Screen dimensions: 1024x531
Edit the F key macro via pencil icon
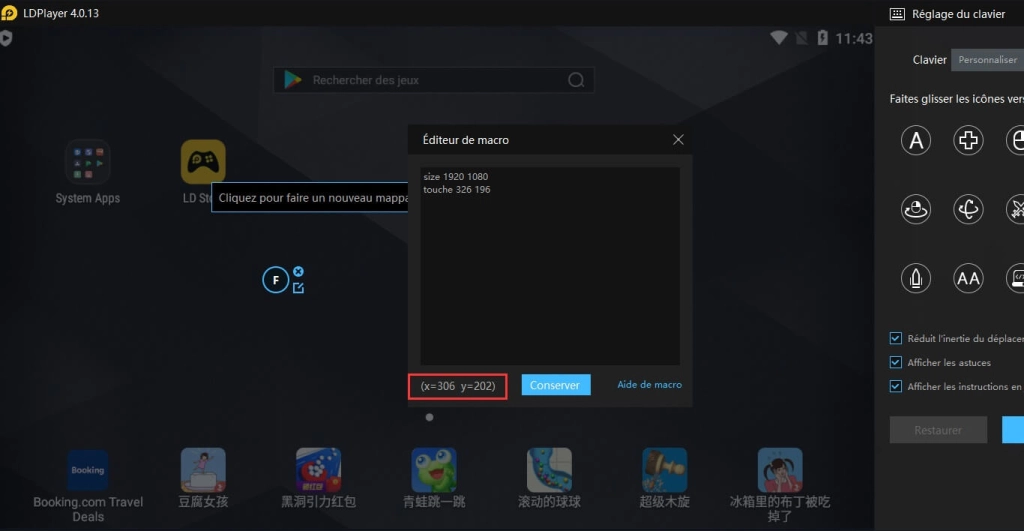point(298,288)
